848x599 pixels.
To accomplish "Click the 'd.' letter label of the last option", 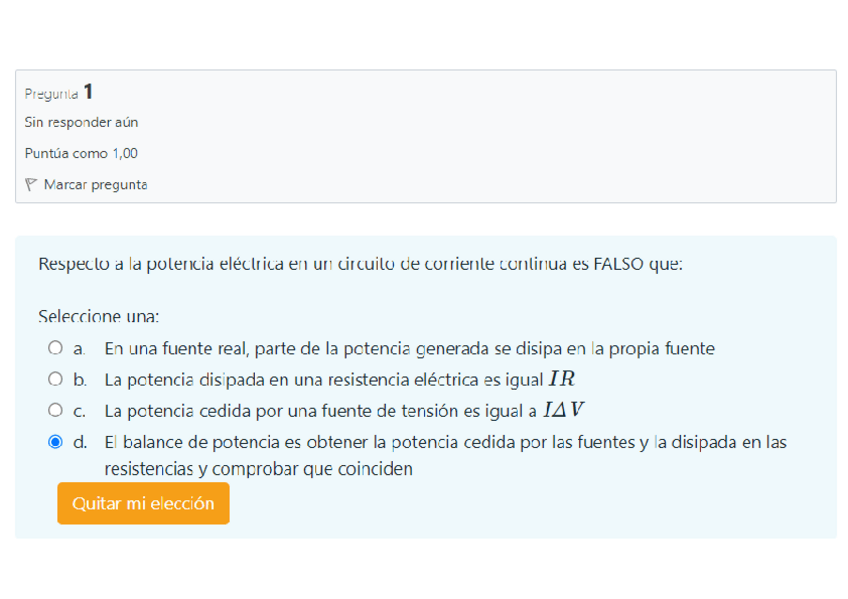I will pos(80,442).
